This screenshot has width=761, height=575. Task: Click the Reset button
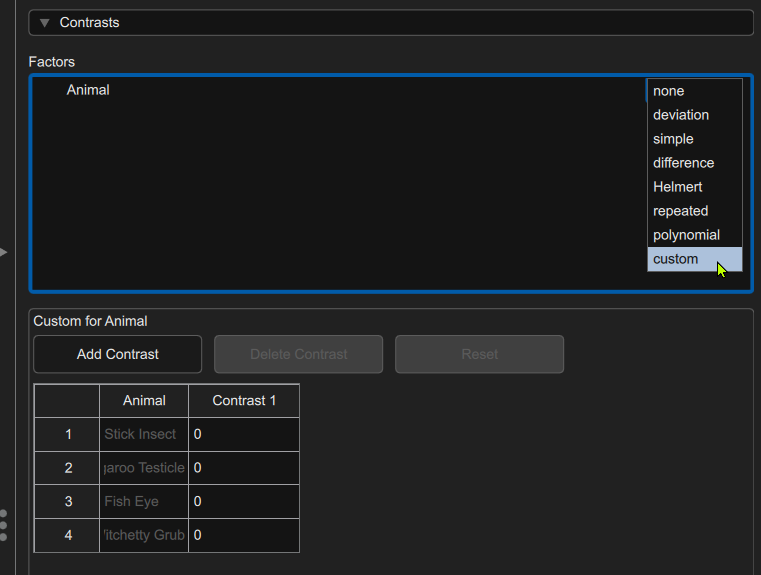click(479, 354)
